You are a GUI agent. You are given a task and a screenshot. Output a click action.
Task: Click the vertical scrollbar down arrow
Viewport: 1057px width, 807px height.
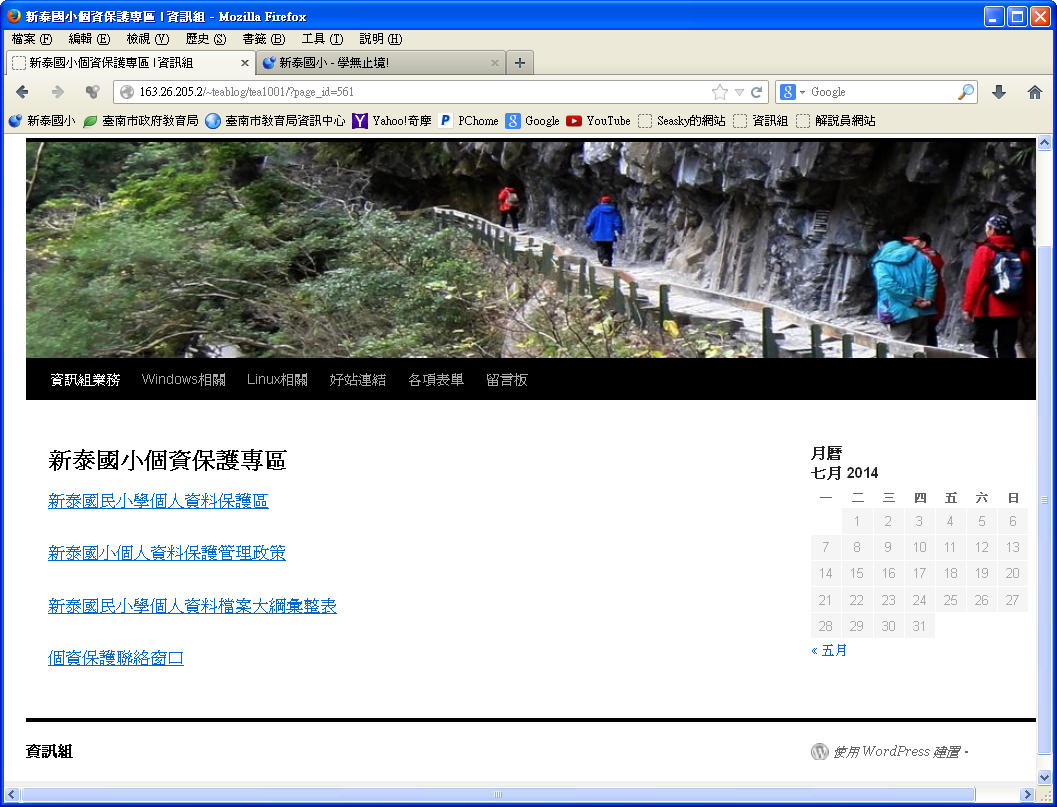[1044, 776]
